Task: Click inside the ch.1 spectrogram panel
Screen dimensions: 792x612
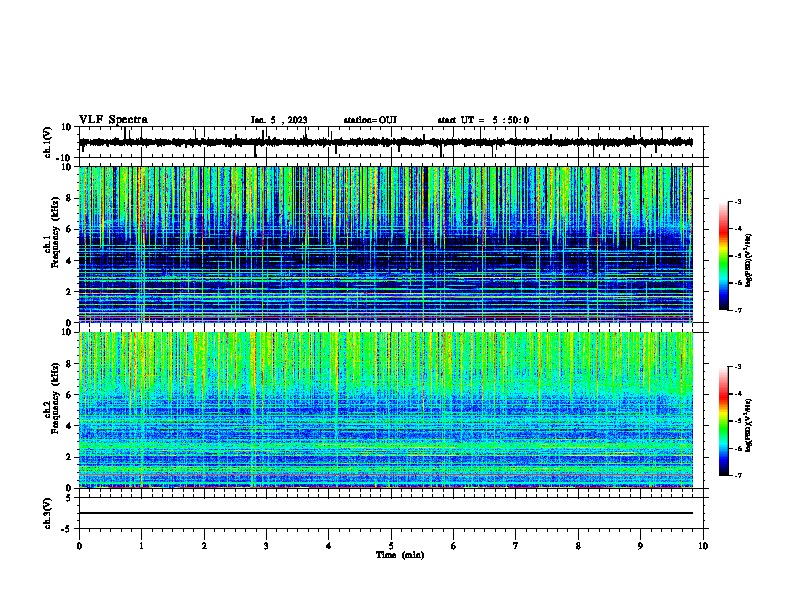Action: coord(385,244)
